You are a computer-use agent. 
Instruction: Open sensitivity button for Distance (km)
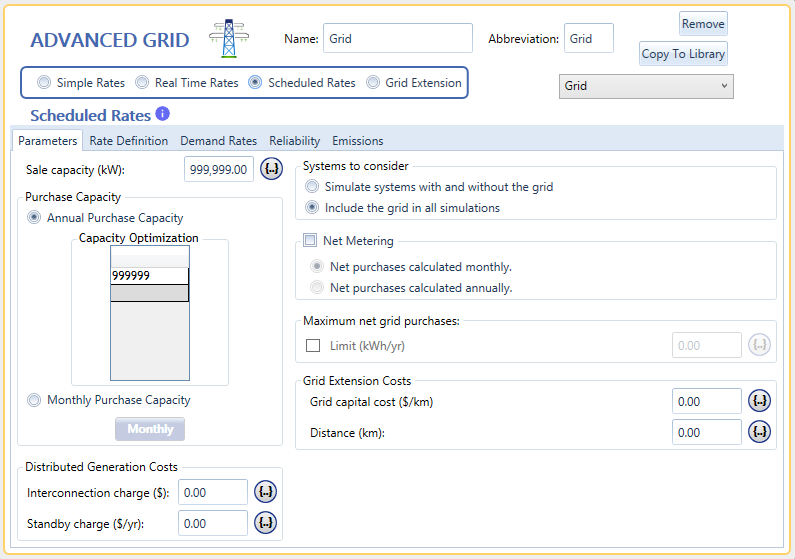tap(760, 432)
